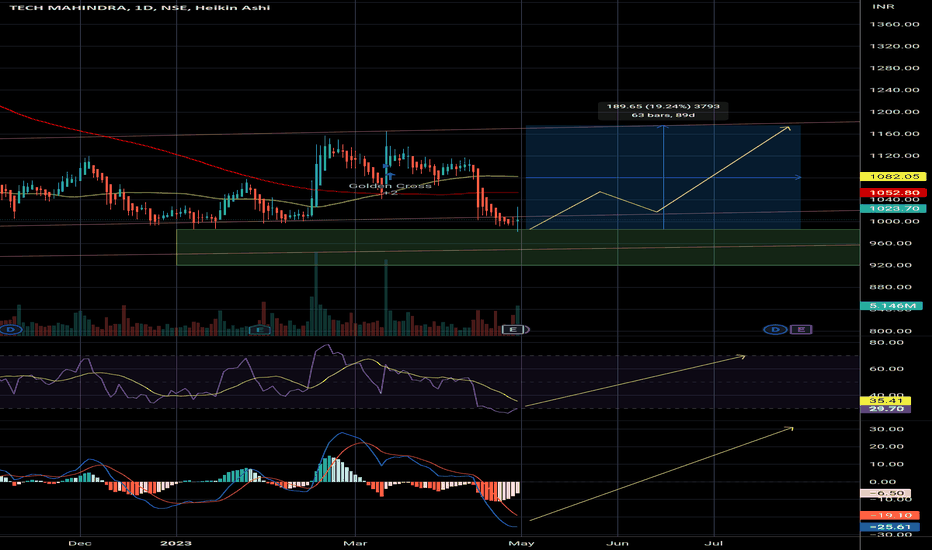Screen dimensions: 932x550
Task: Click the blue -25.61 MACD value label
Action: (890, 527)
